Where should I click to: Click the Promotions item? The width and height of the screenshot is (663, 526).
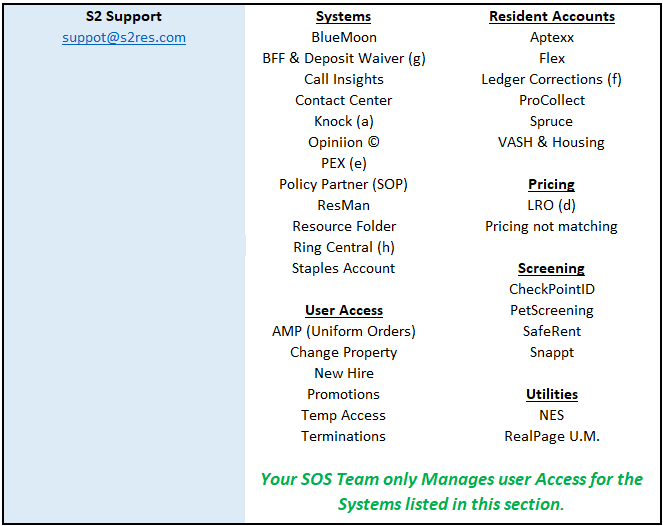[343, 394]
